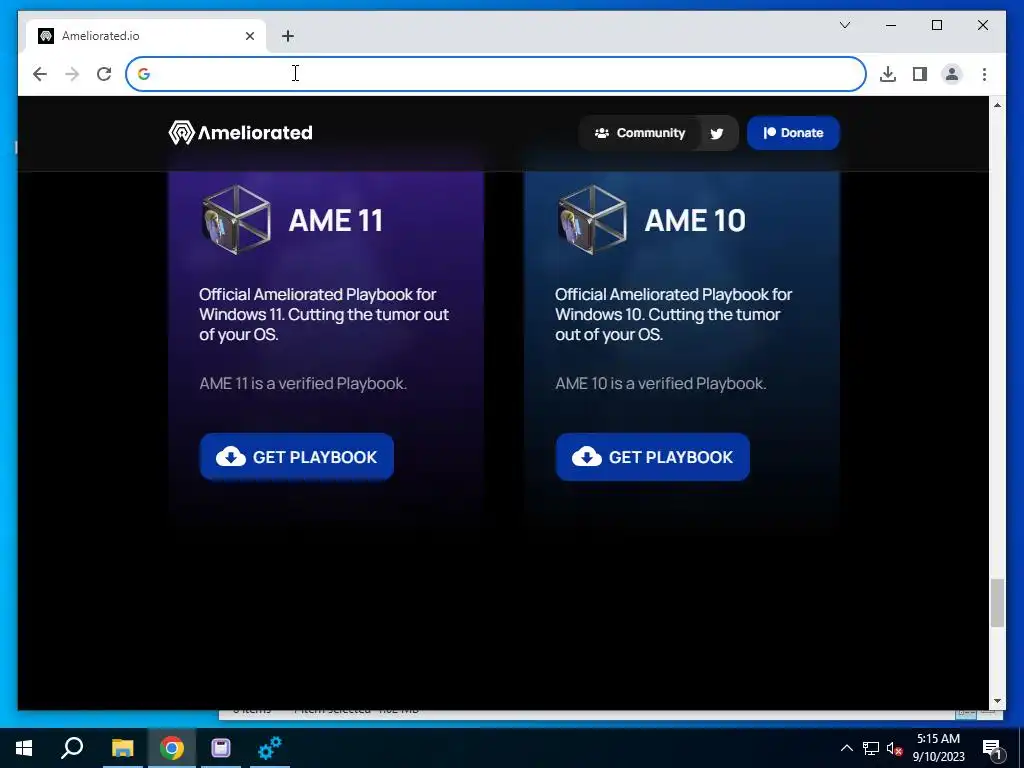Click the scrollbar up arrow
This screenshot has width=1024, height=768.
pyautogui.click(x=997, y=105)
